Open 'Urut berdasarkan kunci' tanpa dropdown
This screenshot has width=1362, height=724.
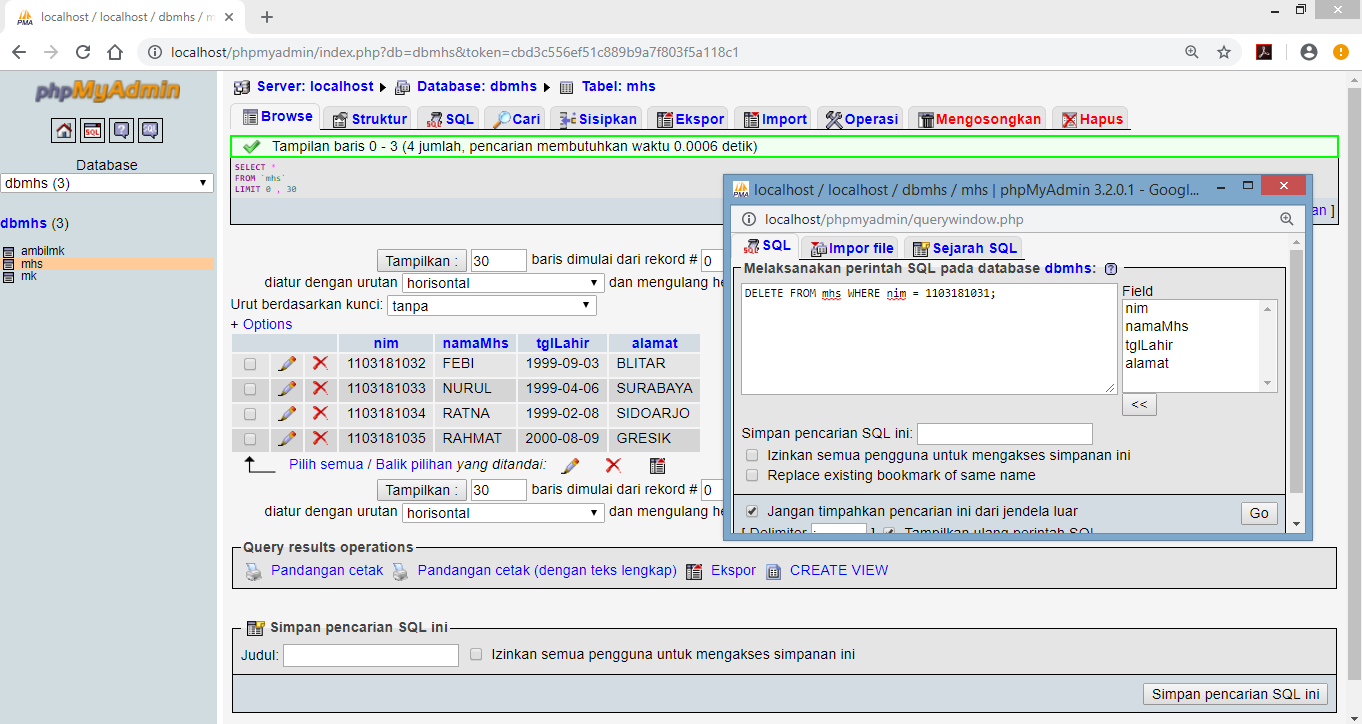click(492, 305)
